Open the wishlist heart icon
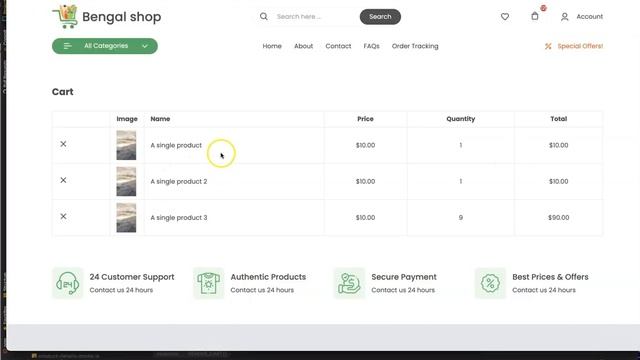640x360 pixels. click(x=505, y=17)
